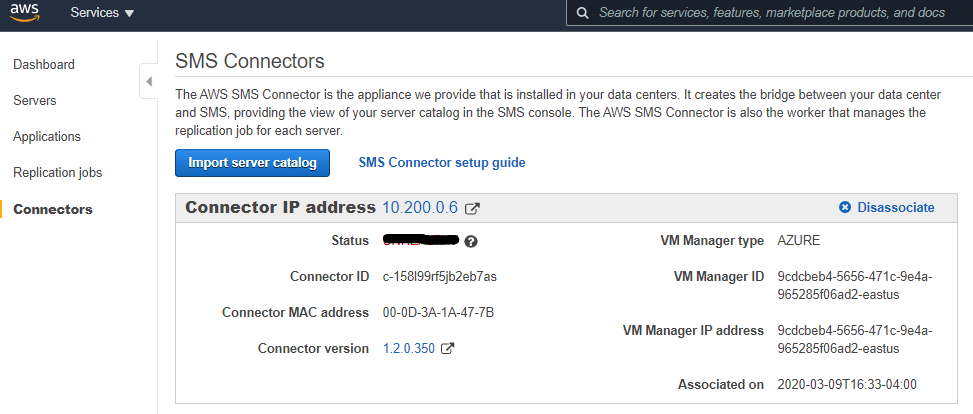Click external link icon beside connector version
The height and width of the screenshot is (414, 973).
(448, 349)
